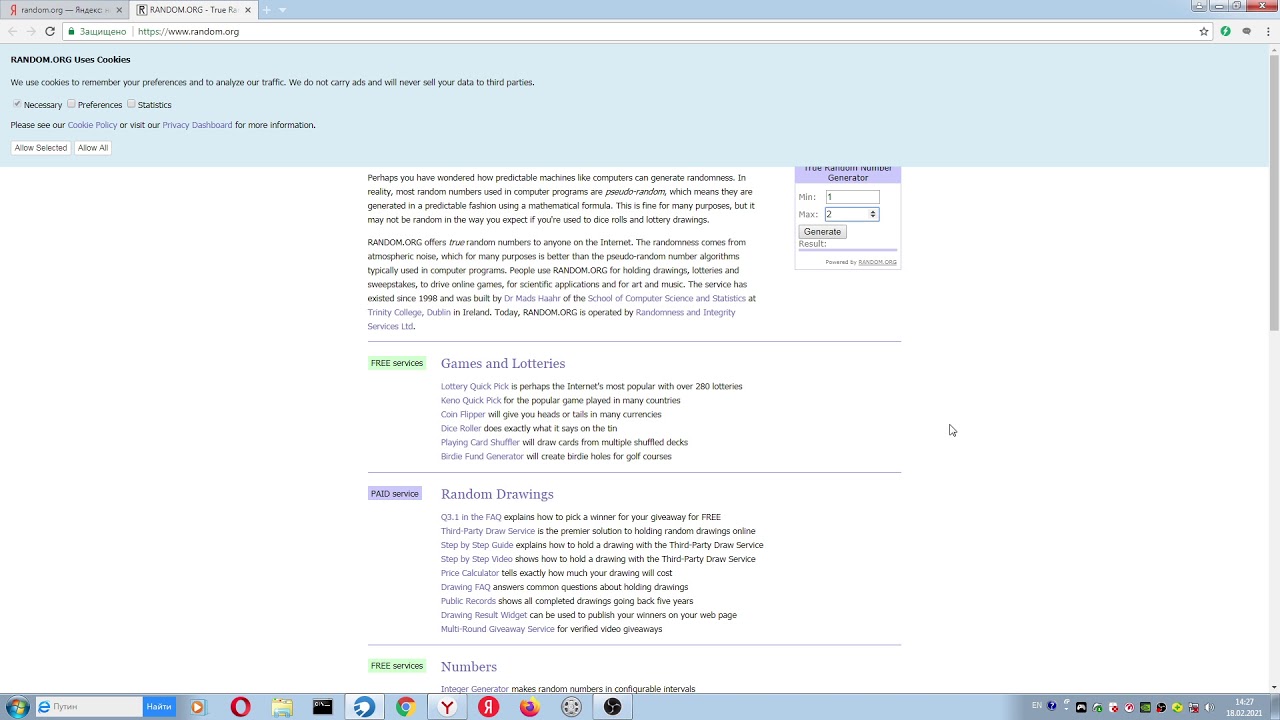
Task: Open the Price Calculator link
Action: coord(470,573)
